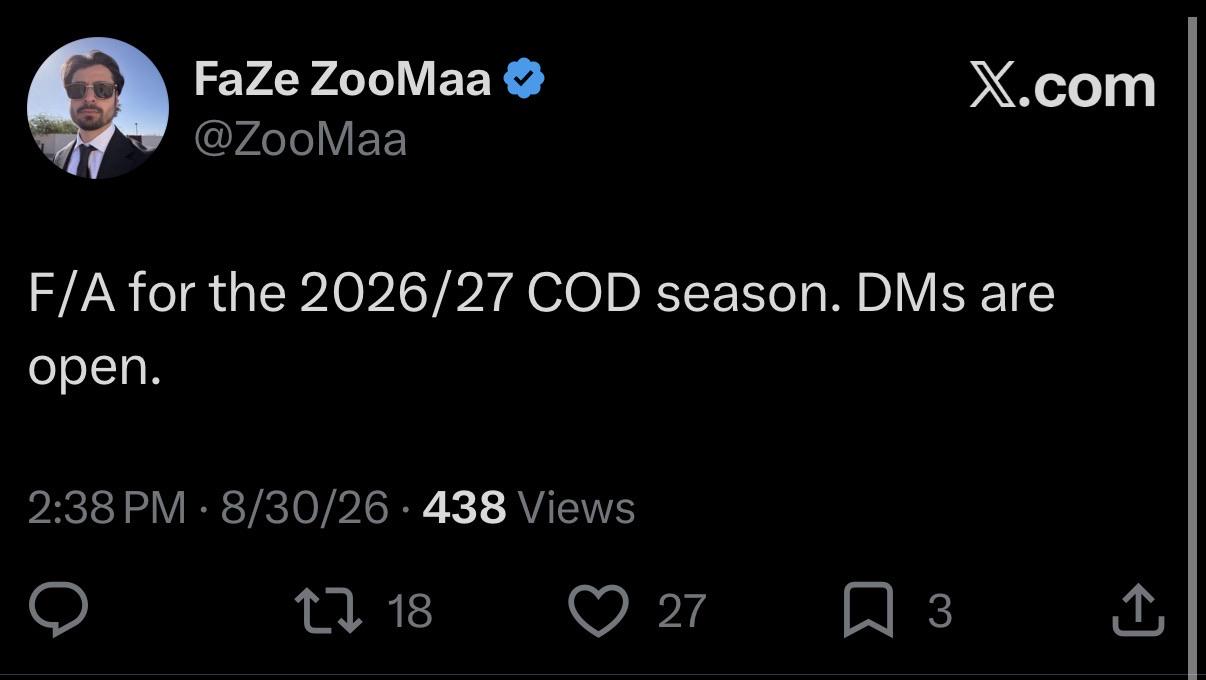Repost the tweet with the arrows icon
This screenshot has width=1206, height=680.
(330, 610)
